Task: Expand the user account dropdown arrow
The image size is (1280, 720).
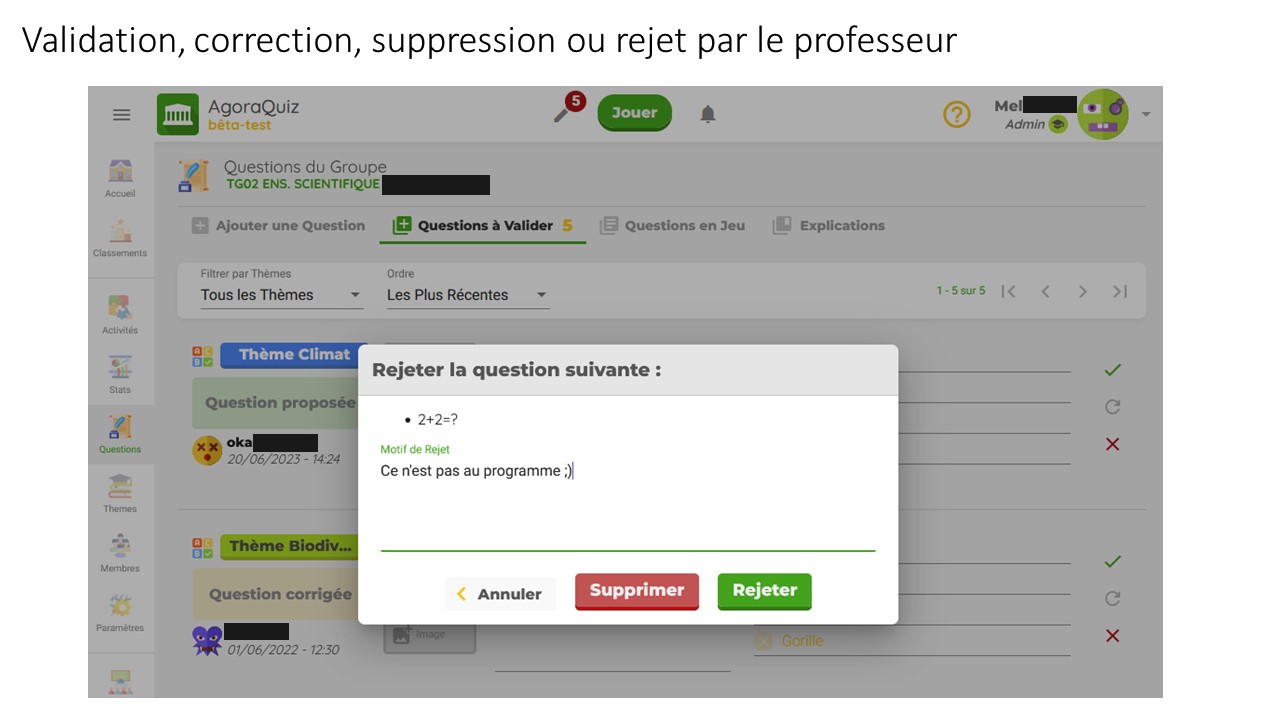Action: (x=1146, y=114)
